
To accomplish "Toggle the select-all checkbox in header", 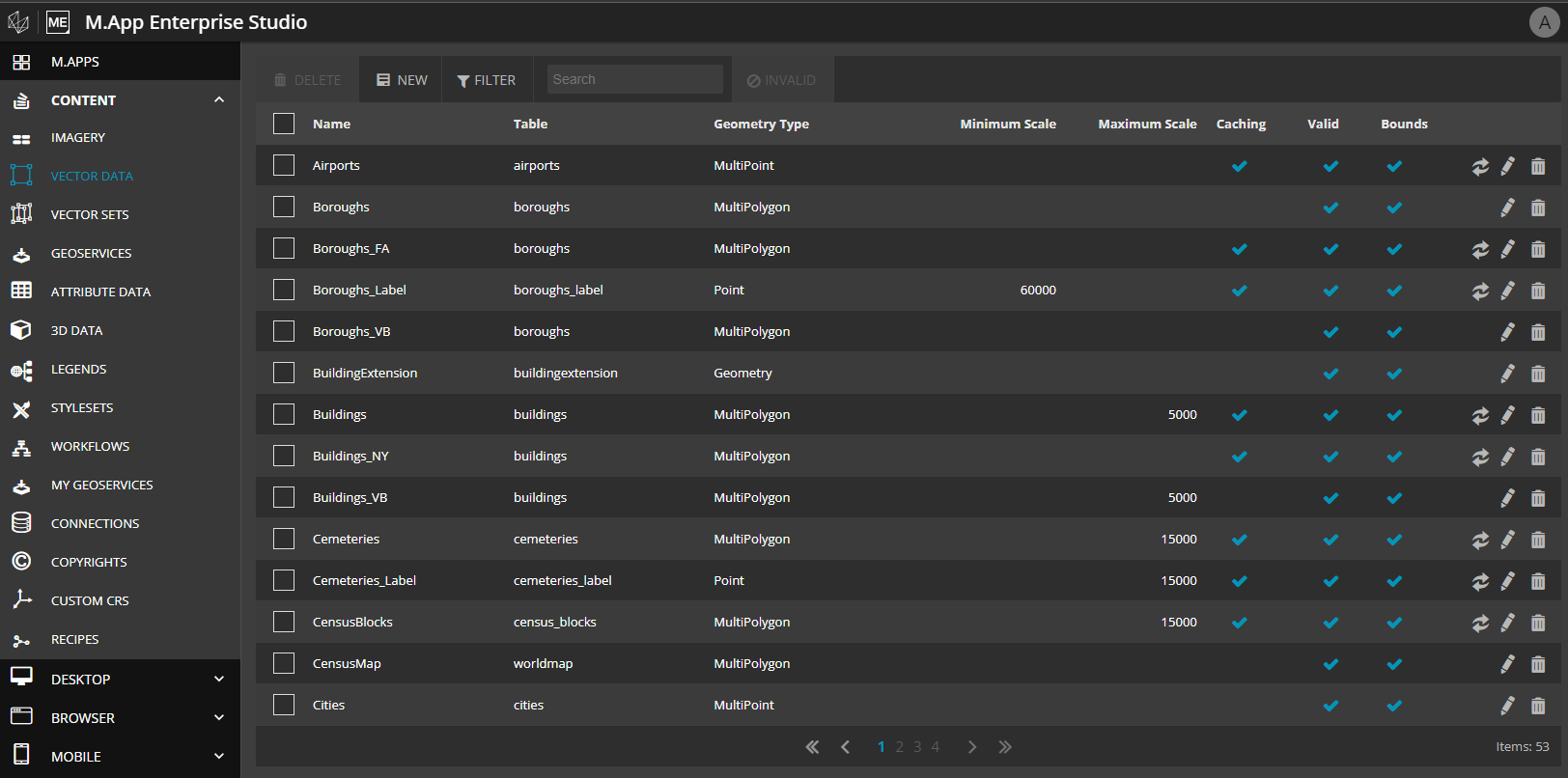I will pyautogui.click(x=284, y=124).
